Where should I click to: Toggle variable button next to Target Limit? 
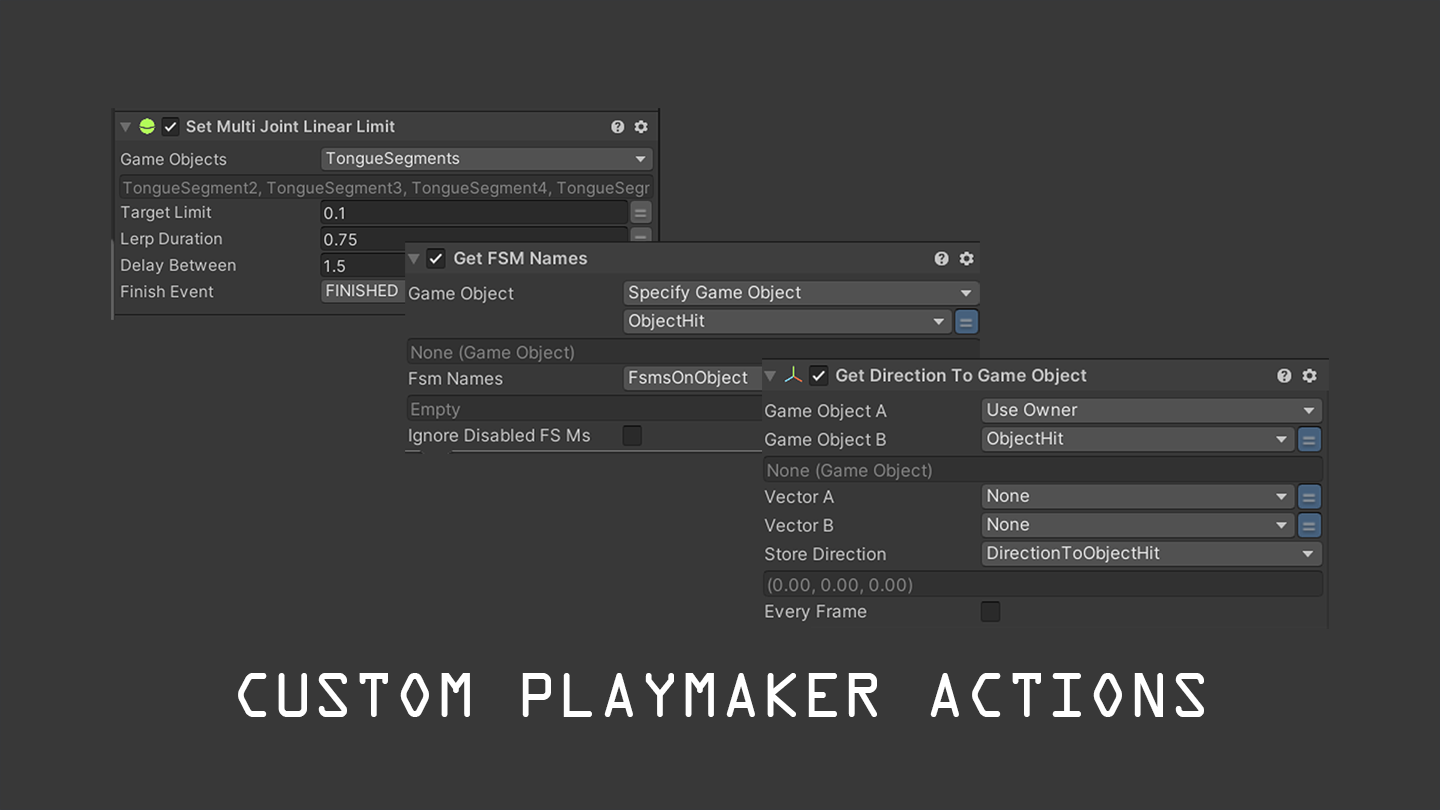(641, 212)
